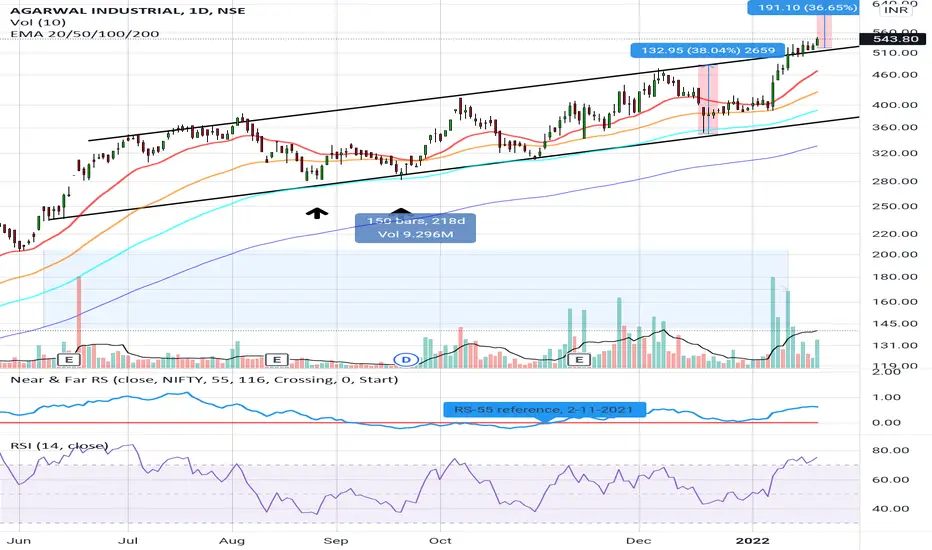Click the 160.00 price axis label
The height and width of the screenshot is (550, 932).
(x=896, y=301)
